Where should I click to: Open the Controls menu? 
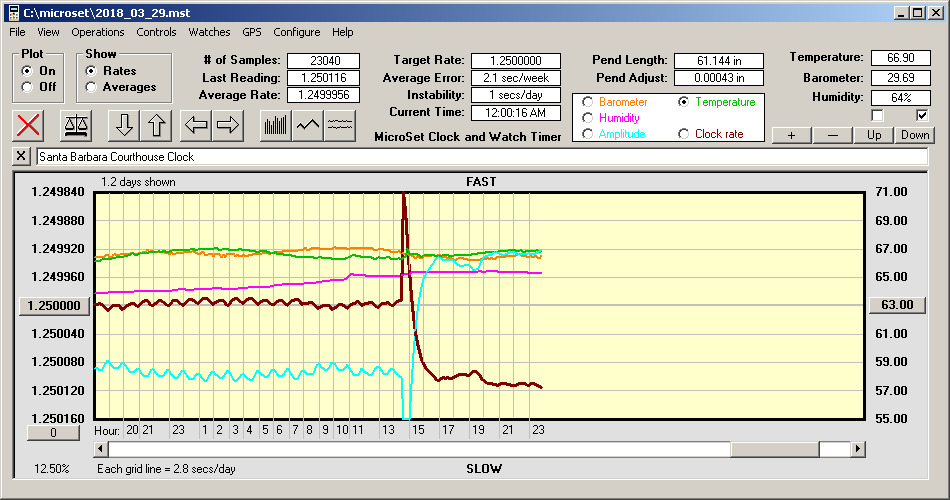[x=156, y=32]
